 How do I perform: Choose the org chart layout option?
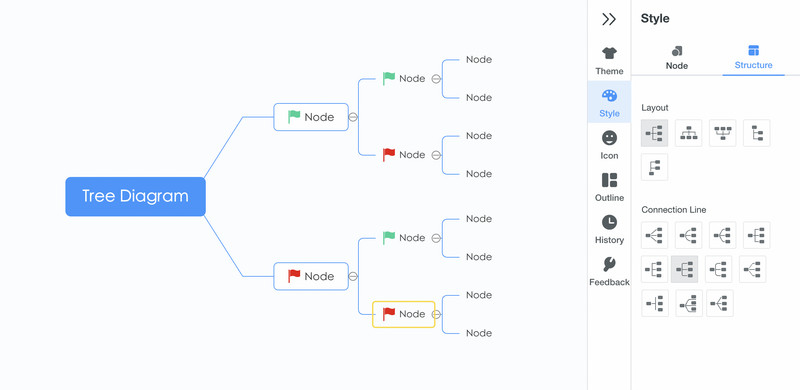(x=688, y=133)
